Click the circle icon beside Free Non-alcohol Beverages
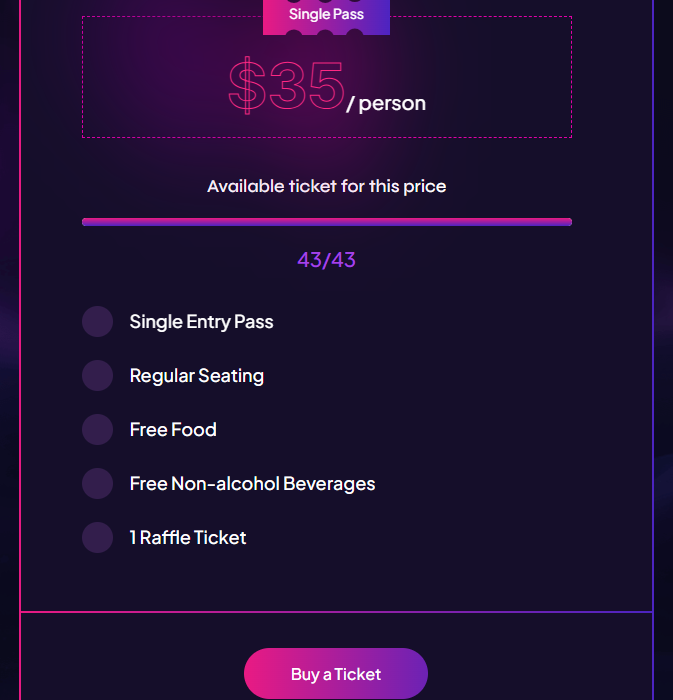Image resolution: width=673 pixels, height=700 pixels. 97,484
